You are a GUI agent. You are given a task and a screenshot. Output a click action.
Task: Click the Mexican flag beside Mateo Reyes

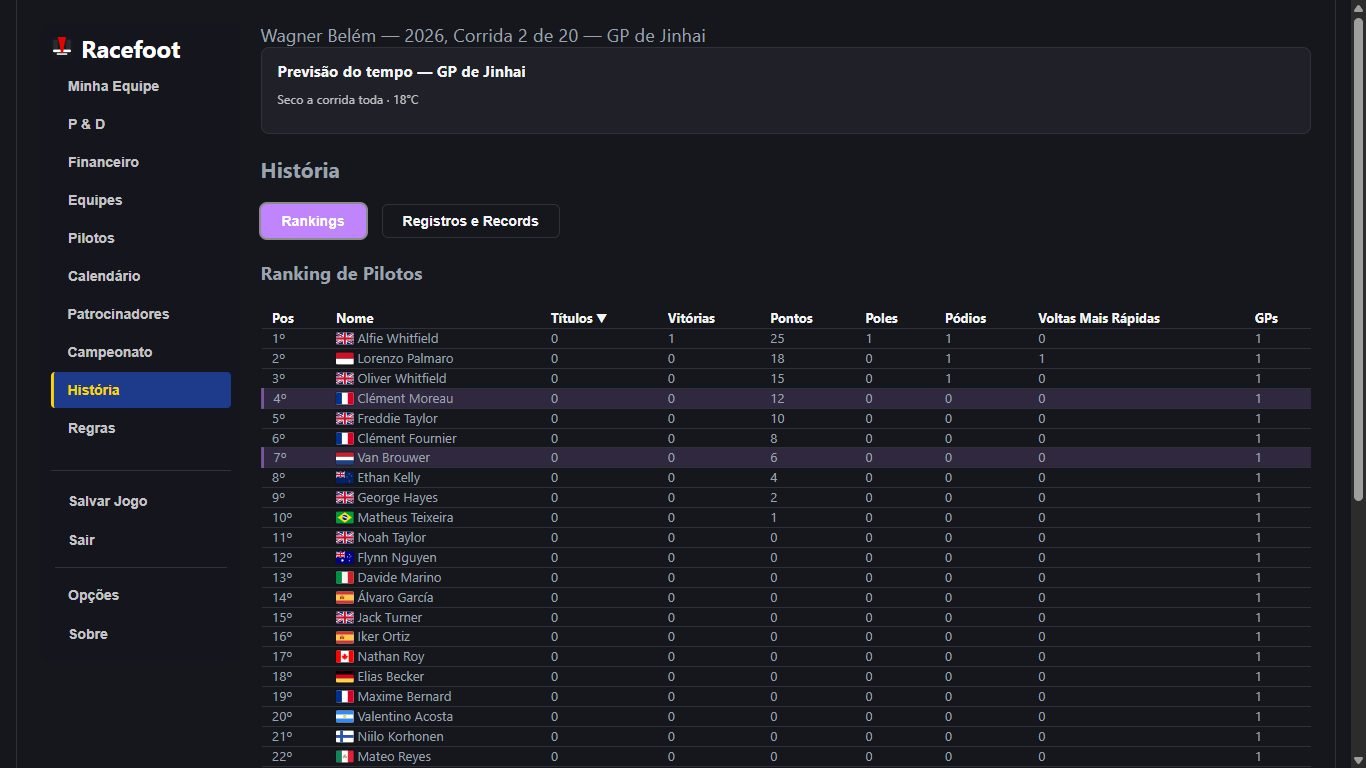345,757
